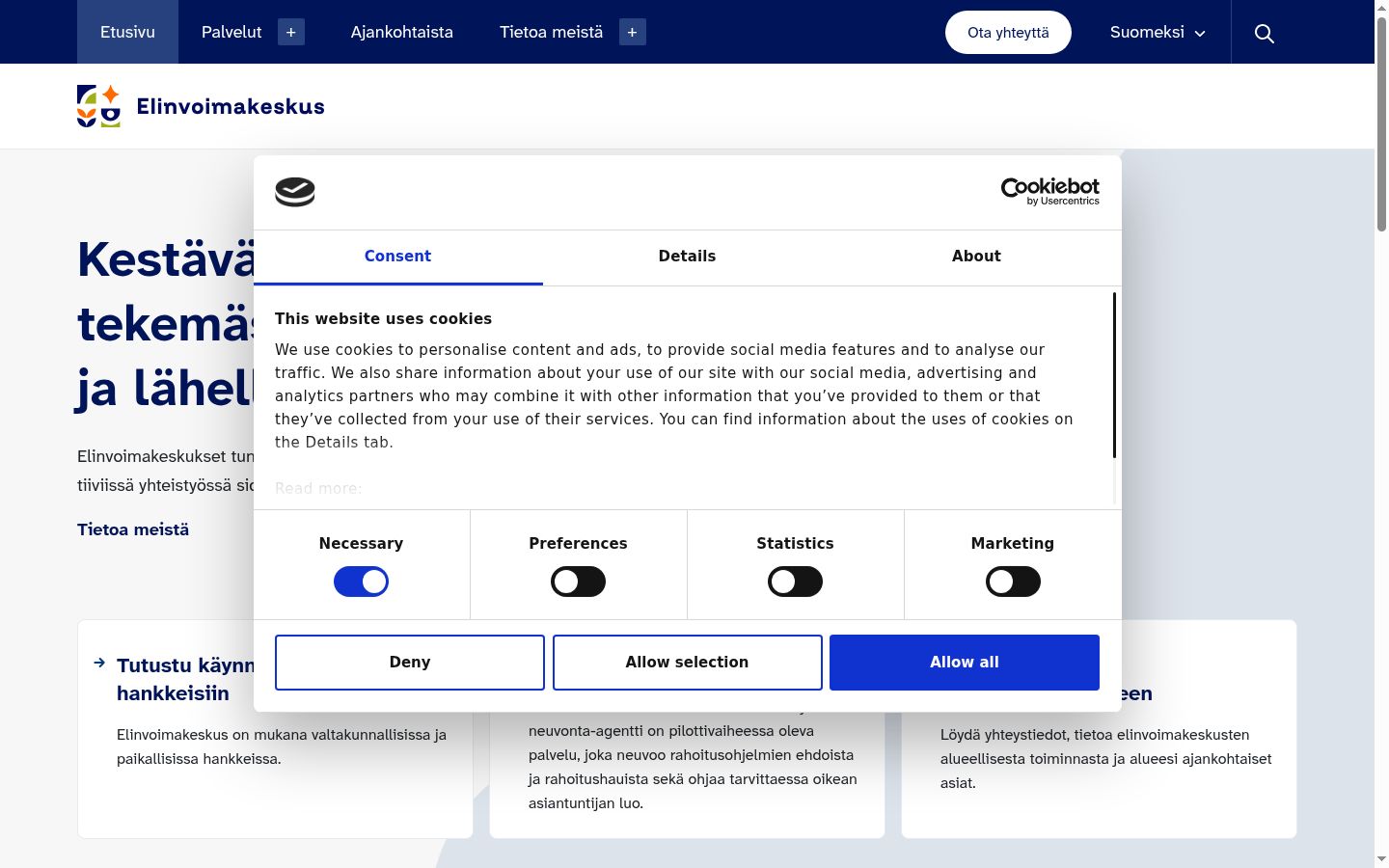This screenshot has width=1389, height=868.
Task: Open Ajankohtaista navigation link
Action: 402,32
